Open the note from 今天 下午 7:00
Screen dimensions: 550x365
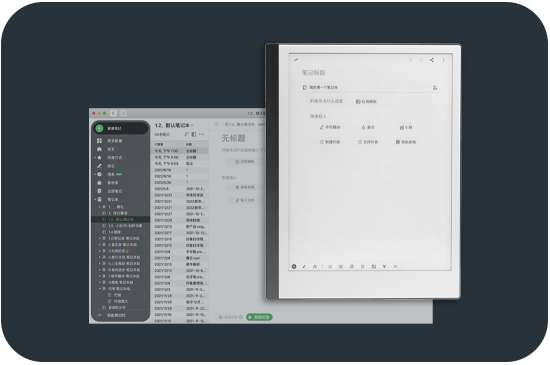coord(180,151)
